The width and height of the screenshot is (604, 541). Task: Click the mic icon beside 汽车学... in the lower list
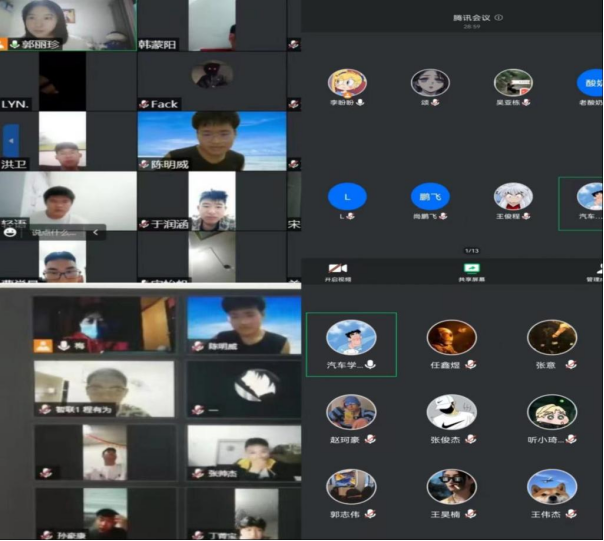pos(370,365)
